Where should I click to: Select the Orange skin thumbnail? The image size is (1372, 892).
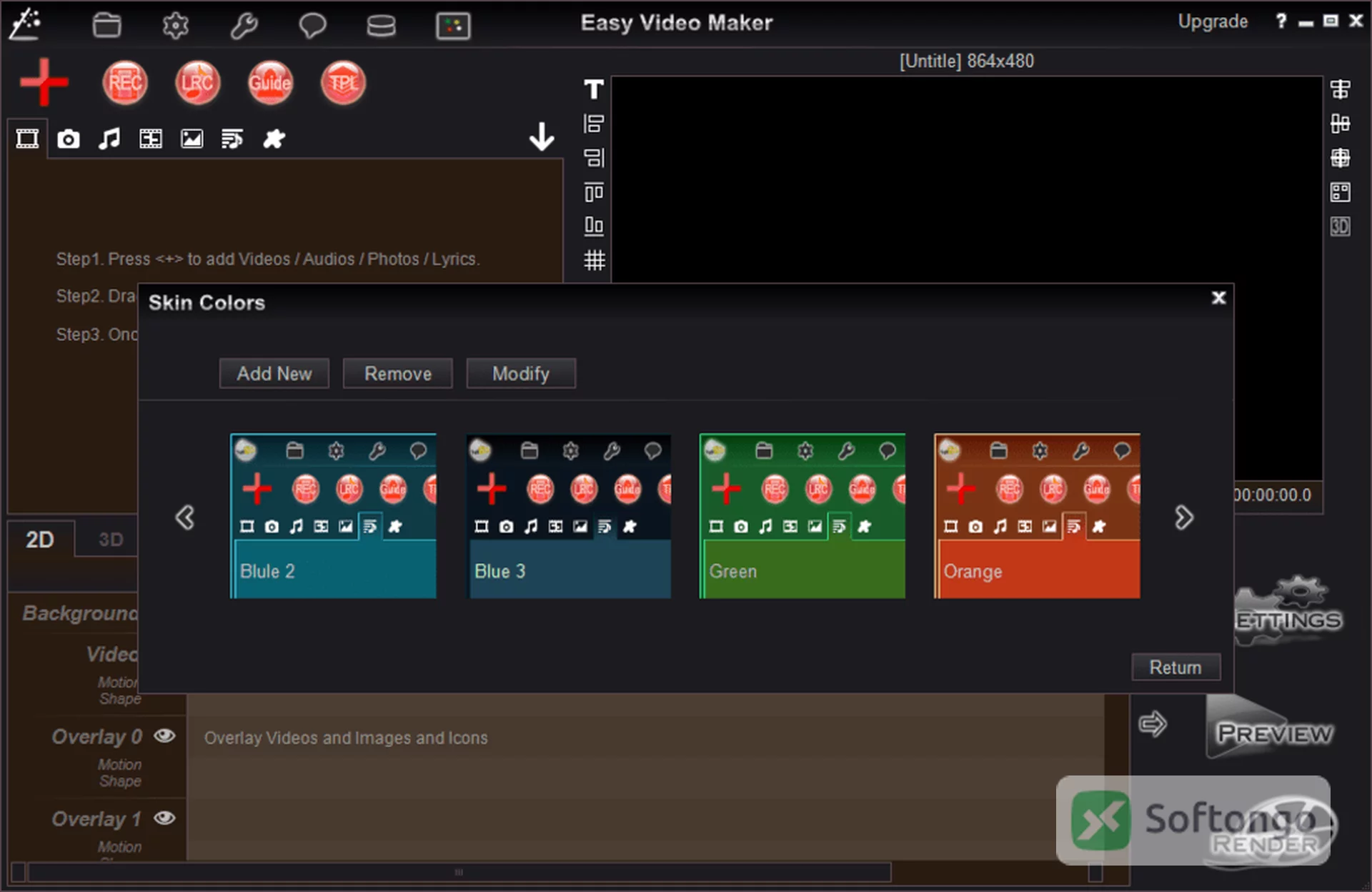coord(1037,515)
